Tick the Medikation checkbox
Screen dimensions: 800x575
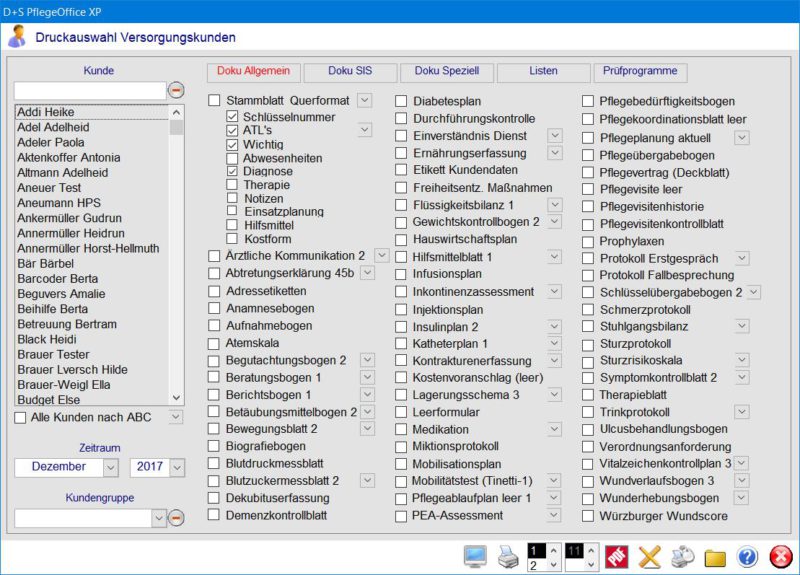tap(401, 430)
